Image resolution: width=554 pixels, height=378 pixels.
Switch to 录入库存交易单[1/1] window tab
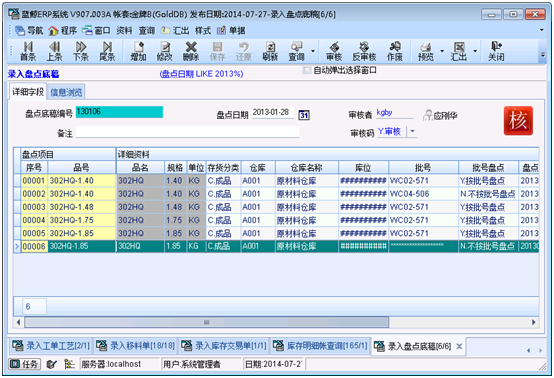coord(224,345)
